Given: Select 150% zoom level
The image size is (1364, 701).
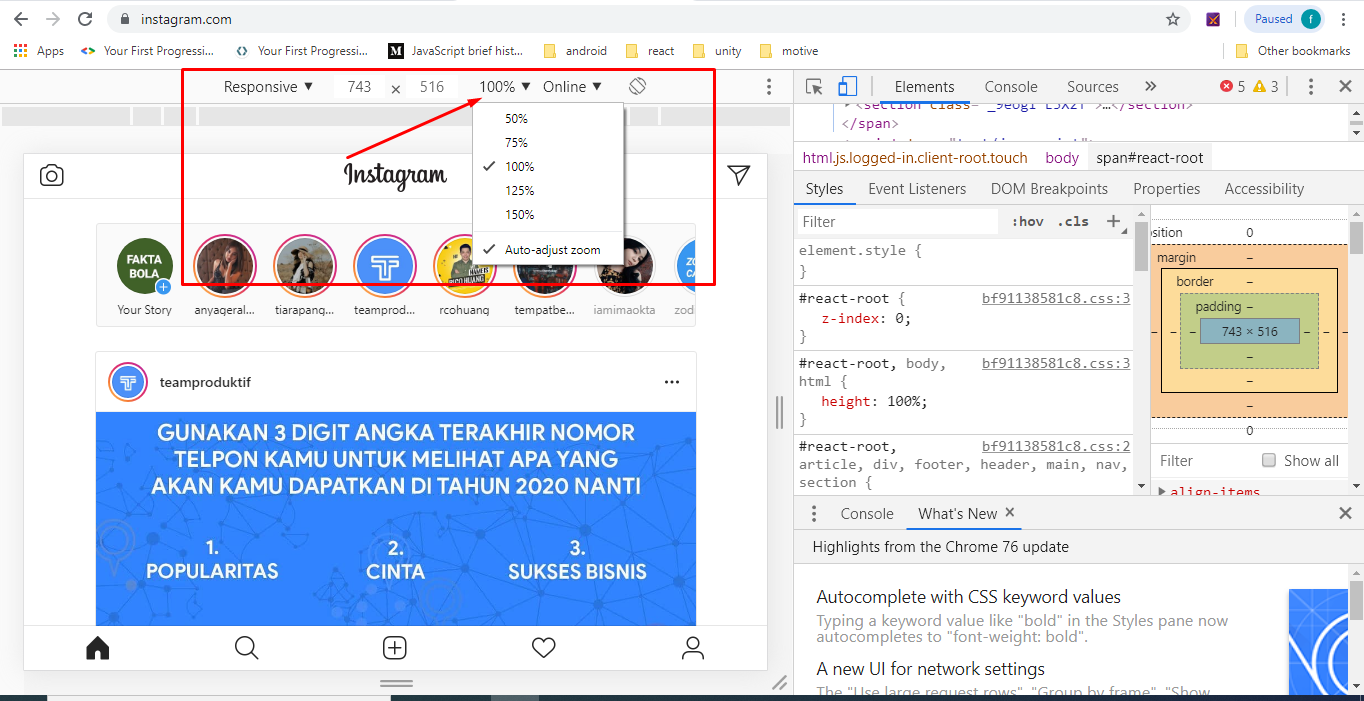Looking at the screenshot, I should click(x=549, y=214).
